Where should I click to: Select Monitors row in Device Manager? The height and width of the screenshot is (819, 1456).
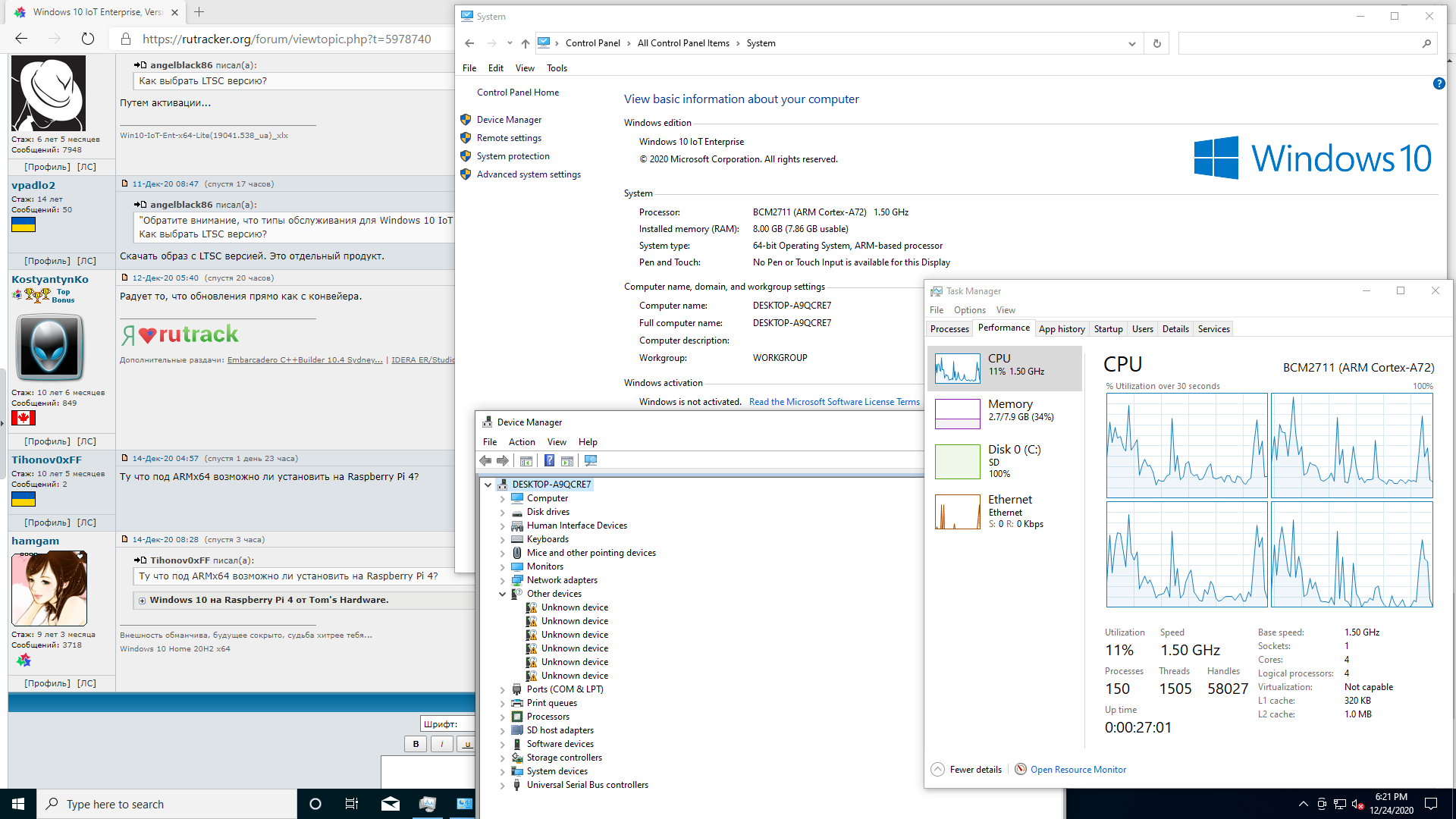(x=545, y=567)
